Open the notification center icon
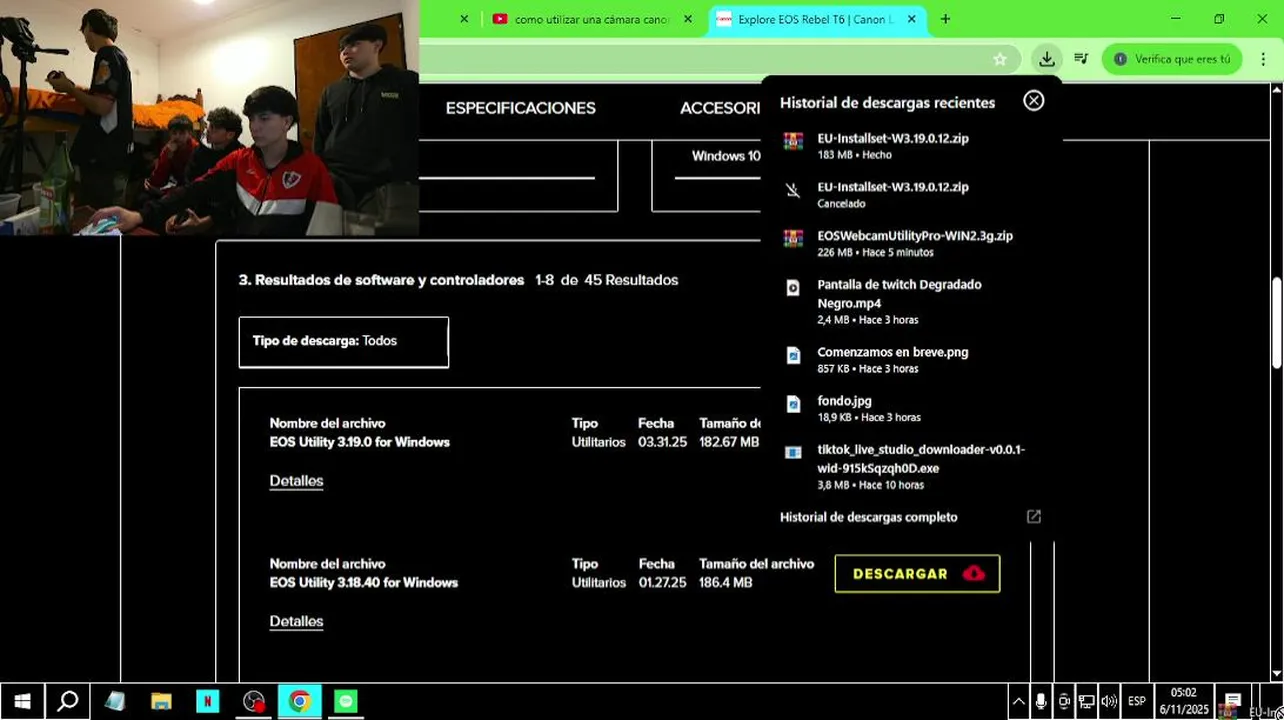This screenshot has width=1284, height=720. click(1232, 702)
